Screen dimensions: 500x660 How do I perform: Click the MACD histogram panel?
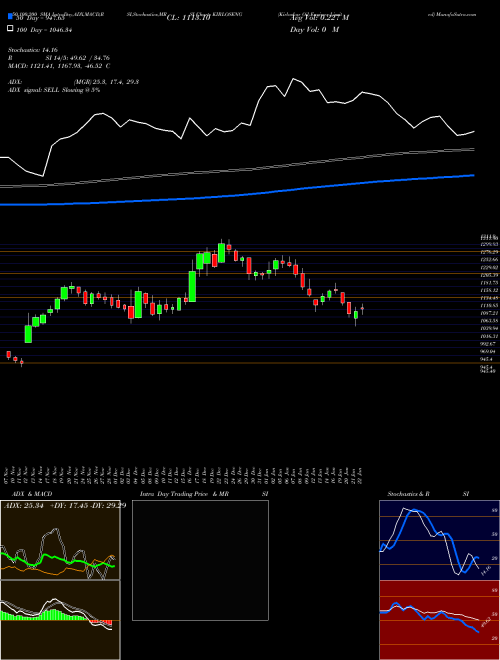click(x=60, y=620)
